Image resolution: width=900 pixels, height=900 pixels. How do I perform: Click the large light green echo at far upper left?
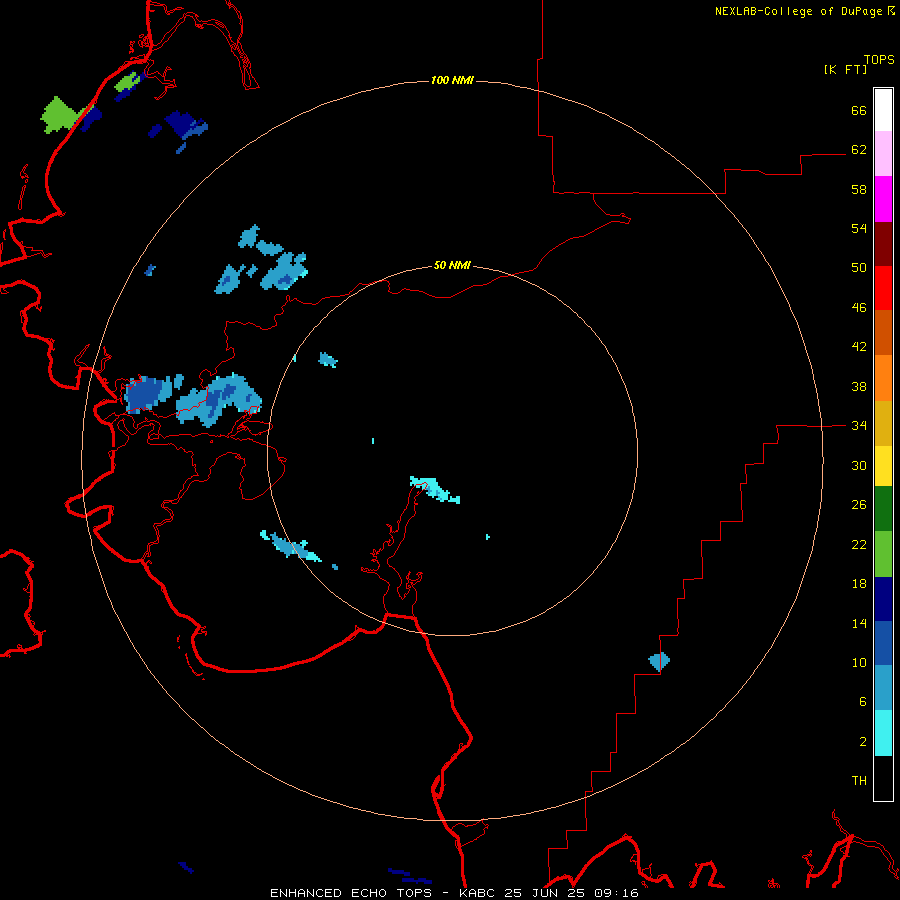tap(61, 115)
